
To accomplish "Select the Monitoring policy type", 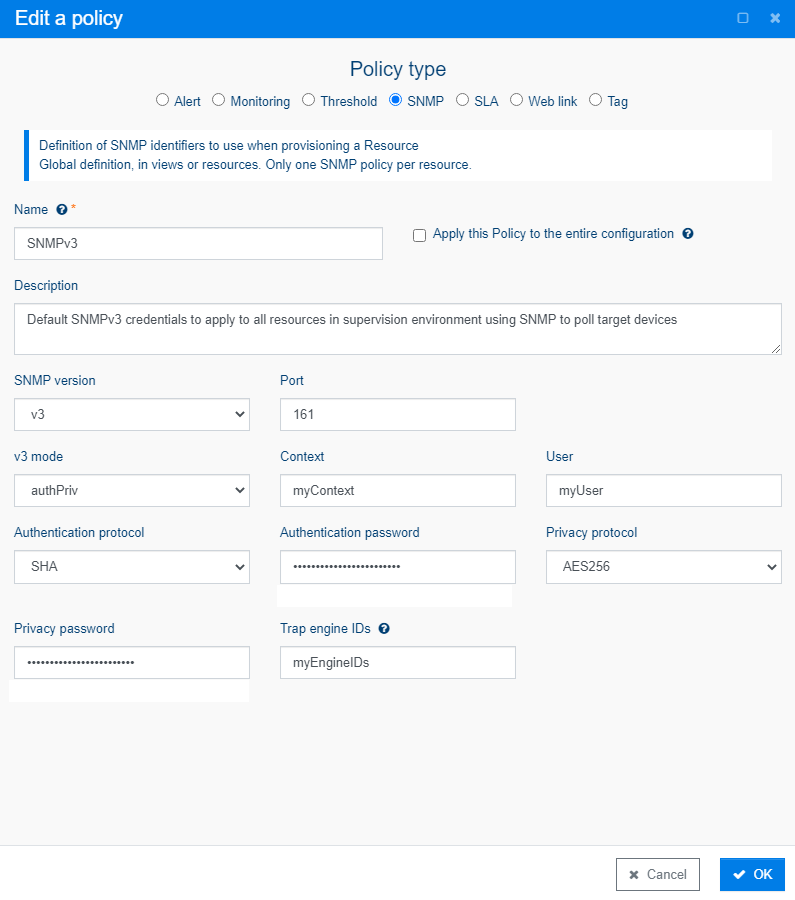I will pyautogui.click(x=219, y=100).
